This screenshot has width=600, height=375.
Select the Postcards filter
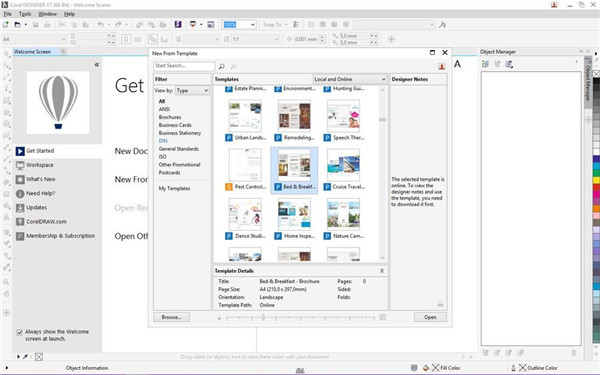[169, 173]
